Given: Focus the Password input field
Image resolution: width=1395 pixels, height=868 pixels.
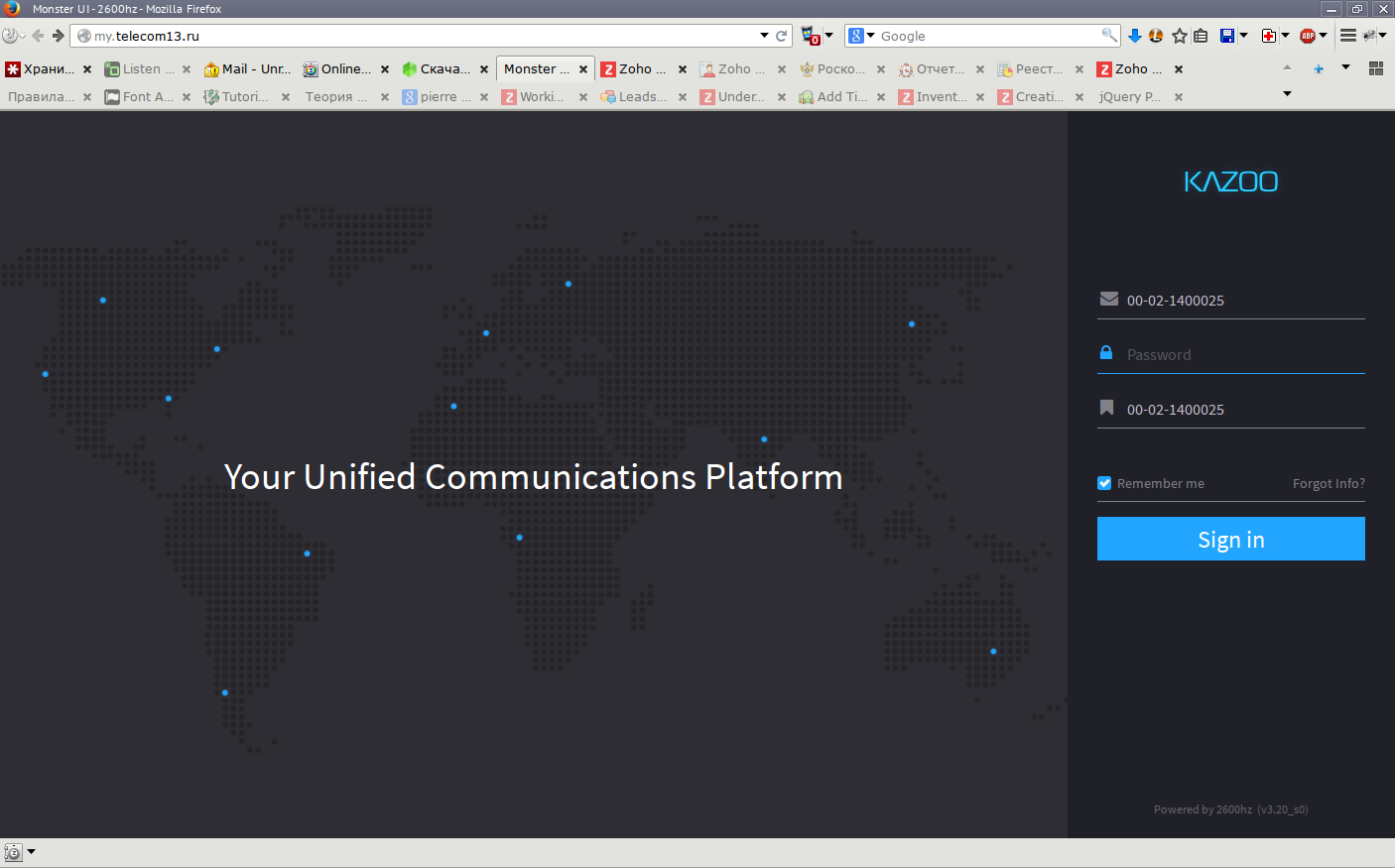Looking at the screenshot, I should 1231,354.
